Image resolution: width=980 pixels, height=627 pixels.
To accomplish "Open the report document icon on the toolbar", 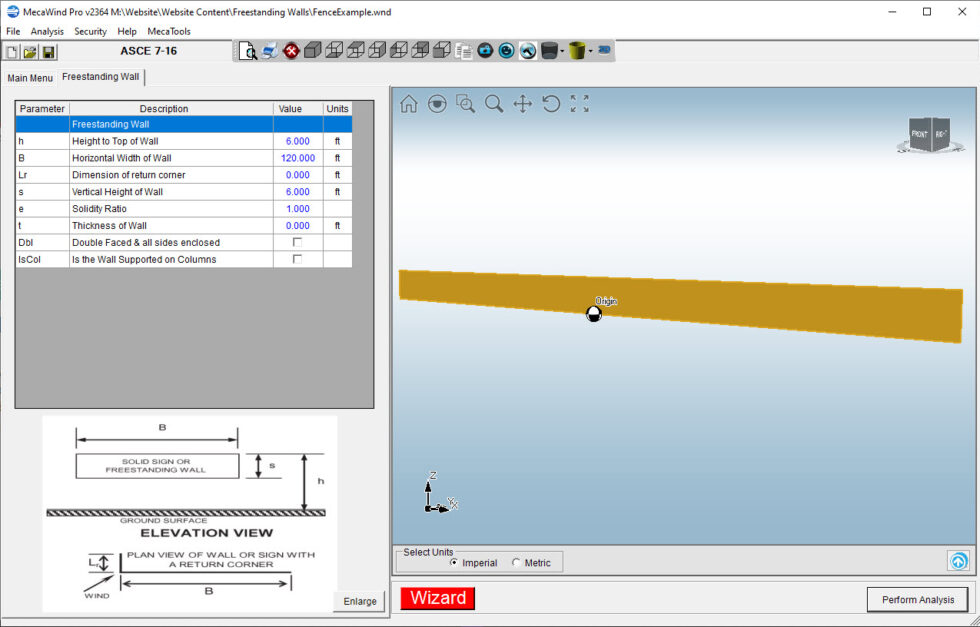I will pos(463,50).
